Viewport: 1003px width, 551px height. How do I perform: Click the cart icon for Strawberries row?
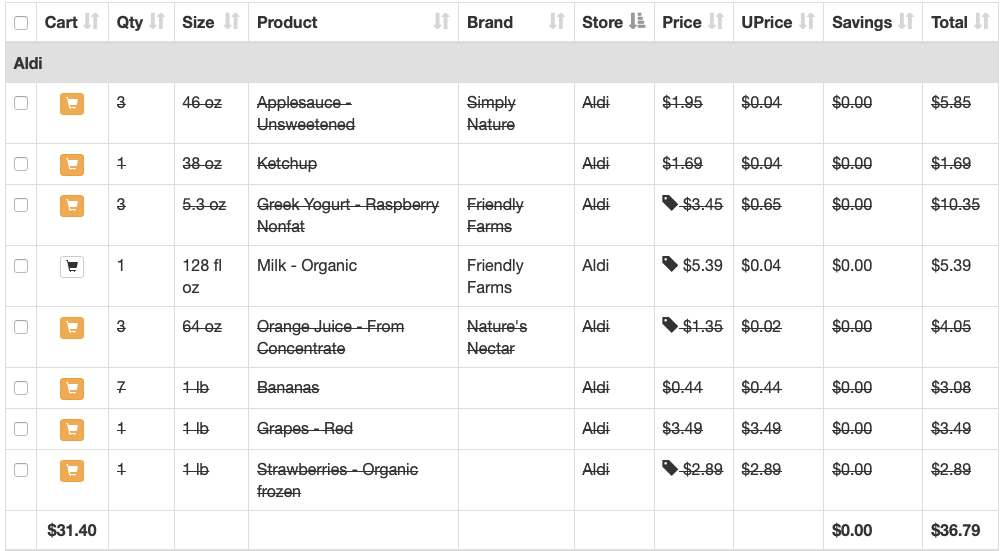72,470
